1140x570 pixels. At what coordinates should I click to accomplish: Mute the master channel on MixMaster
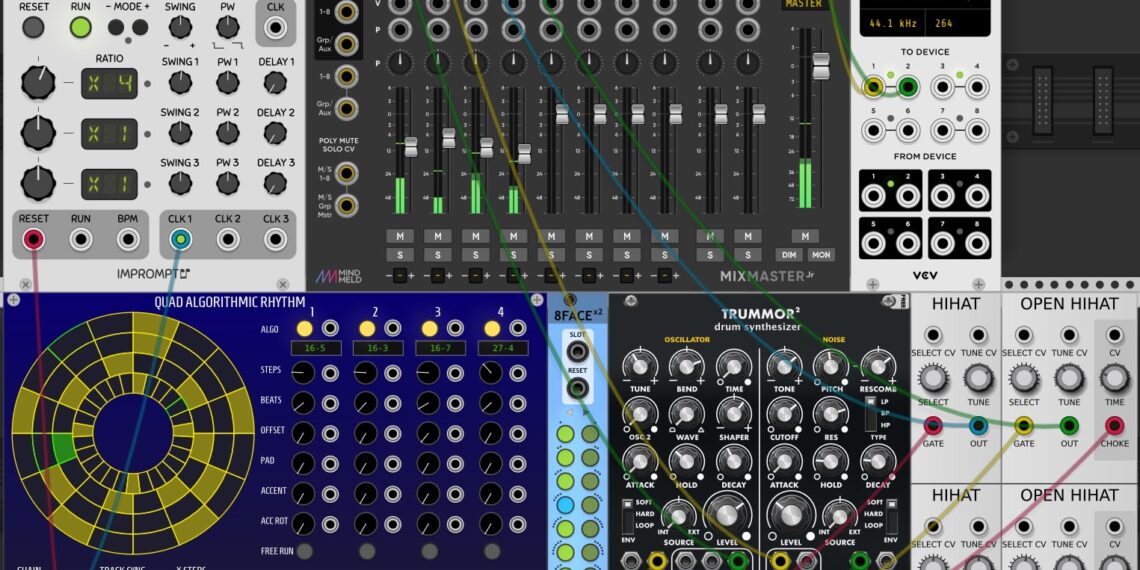point(804,236)
